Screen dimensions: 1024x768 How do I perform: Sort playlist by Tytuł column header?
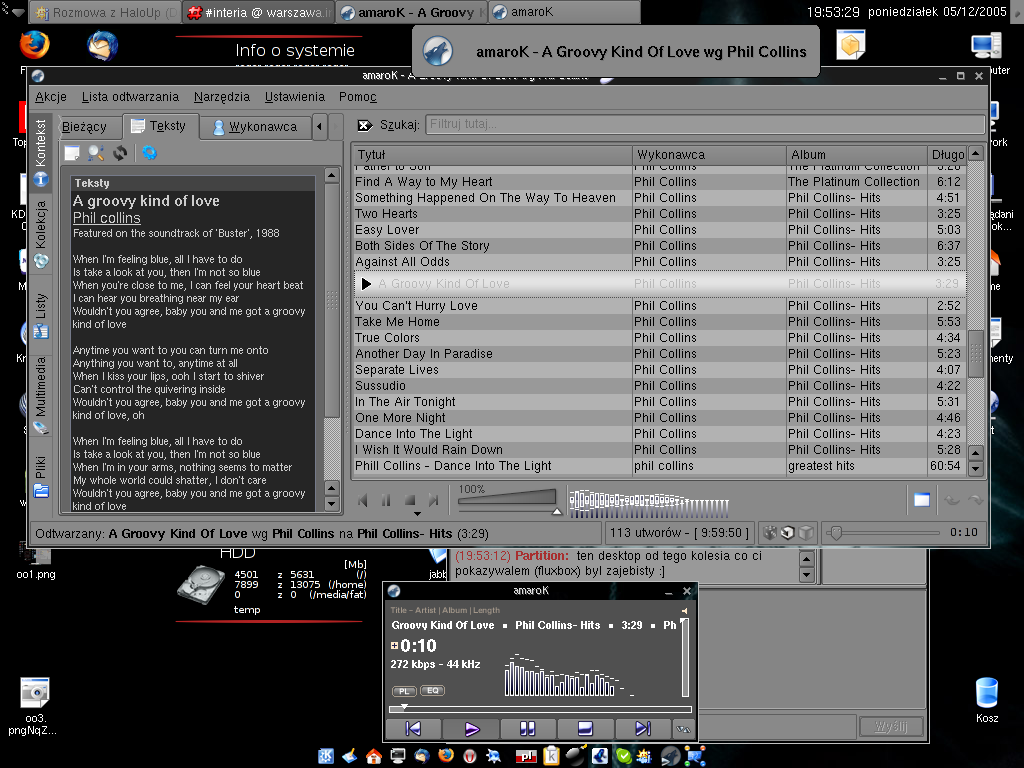point(492,155)
